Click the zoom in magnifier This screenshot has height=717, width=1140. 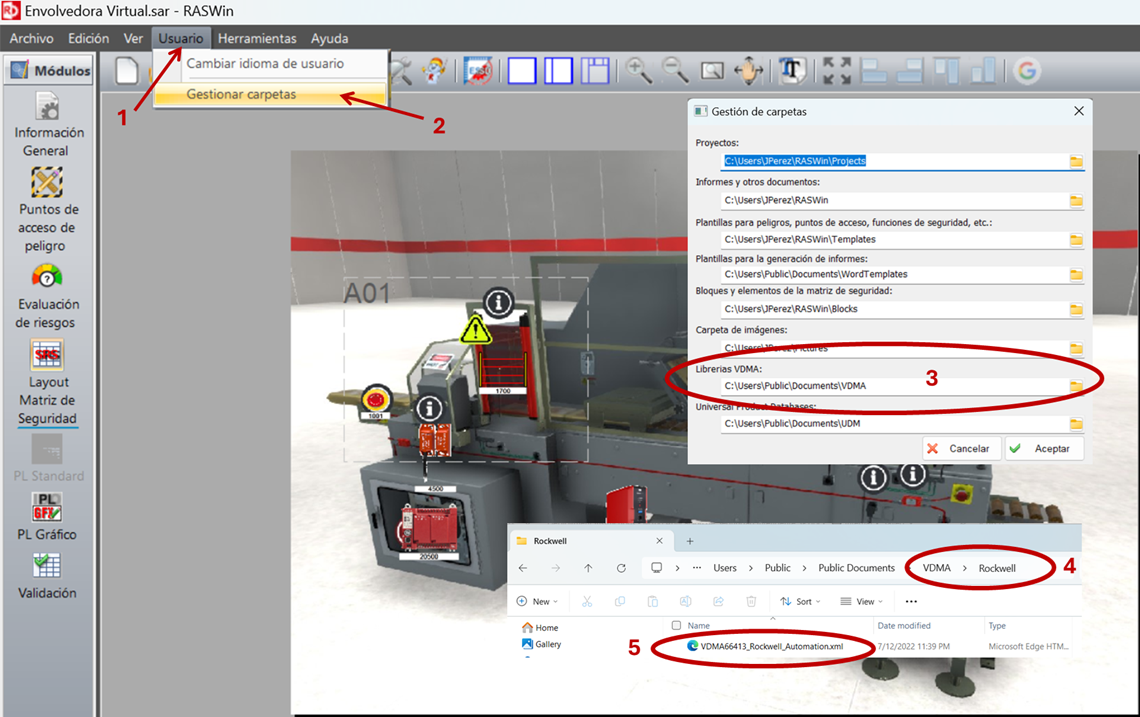coord(638,71)
